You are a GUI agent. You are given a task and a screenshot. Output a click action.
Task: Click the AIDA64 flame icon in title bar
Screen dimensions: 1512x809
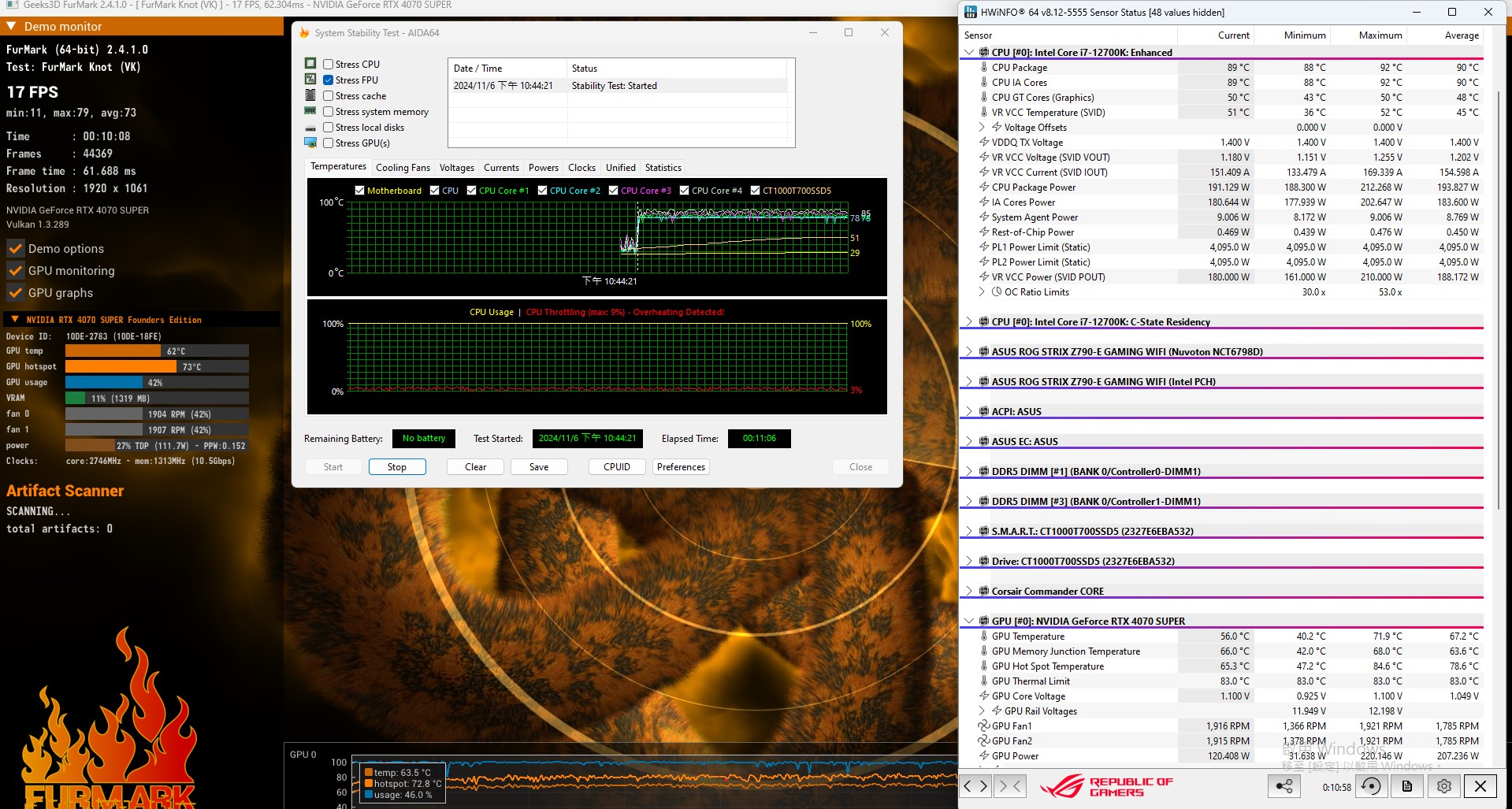(x=304, y=32)
